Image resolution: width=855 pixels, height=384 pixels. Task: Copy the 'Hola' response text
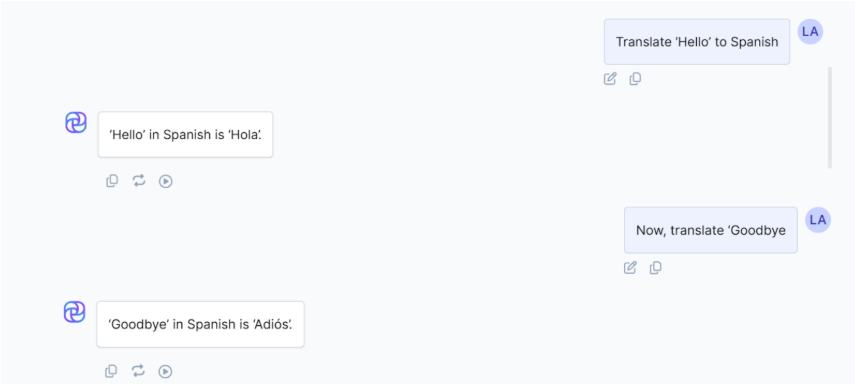(x=112, y=181)
